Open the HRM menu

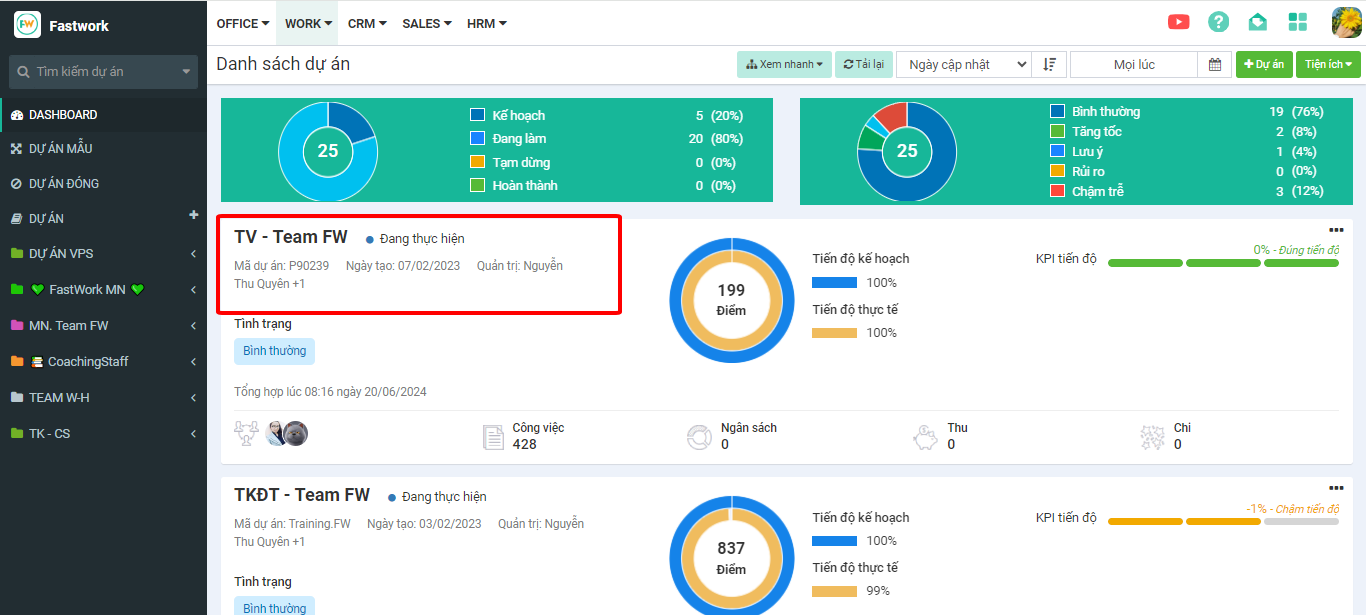(x=486, y=23)
